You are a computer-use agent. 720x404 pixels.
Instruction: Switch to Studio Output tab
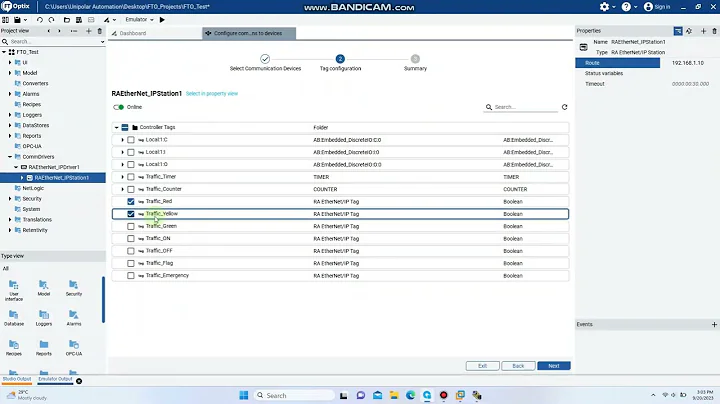17,379
